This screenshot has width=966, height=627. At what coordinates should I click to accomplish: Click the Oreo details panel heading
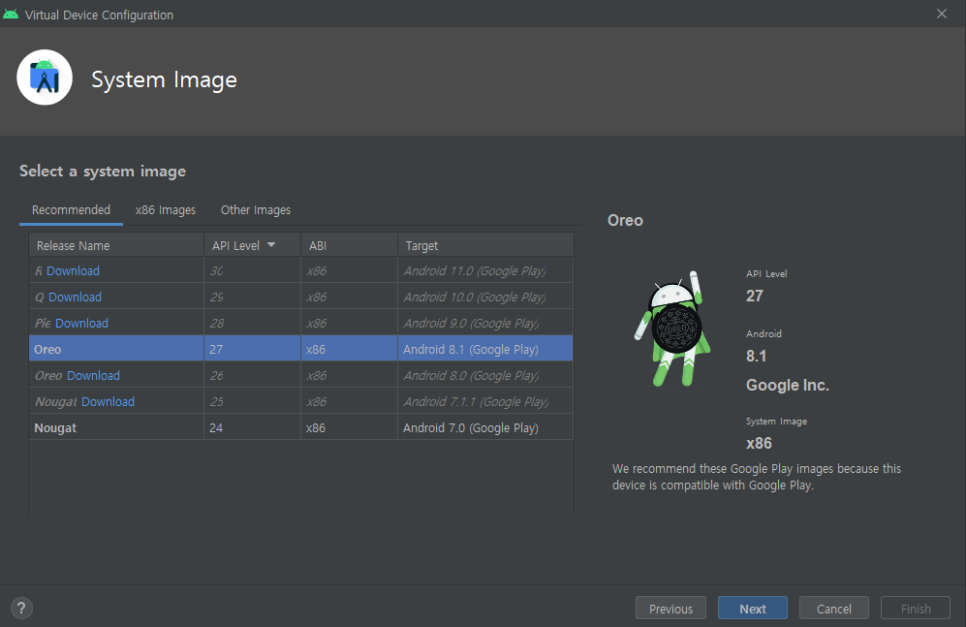(x=625, y=220)
